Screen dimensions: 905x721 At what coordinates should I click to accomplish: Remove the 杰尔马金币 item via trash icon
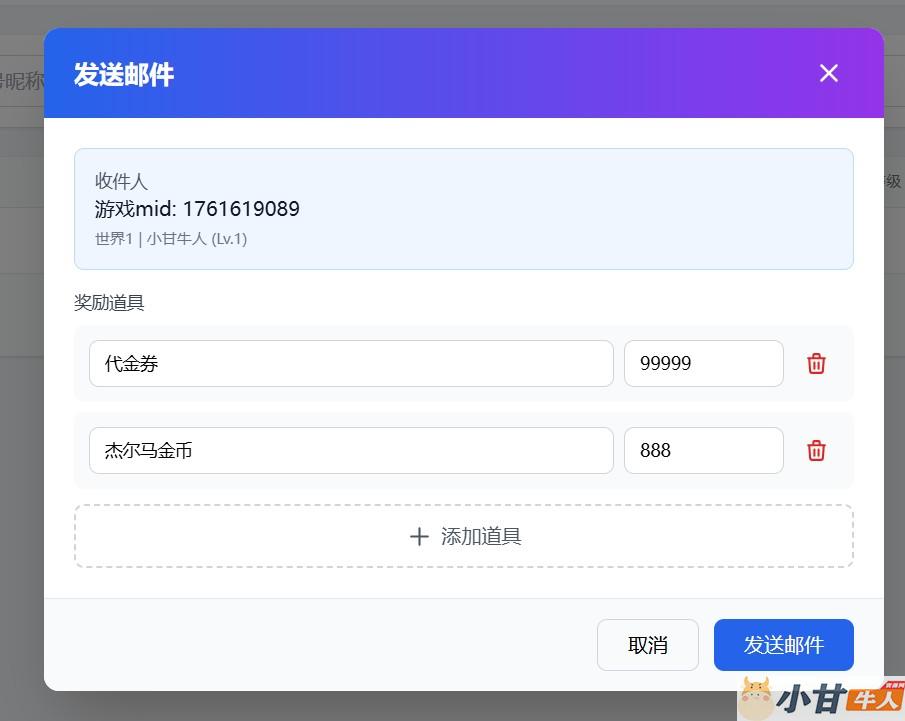tap(816, 450)
